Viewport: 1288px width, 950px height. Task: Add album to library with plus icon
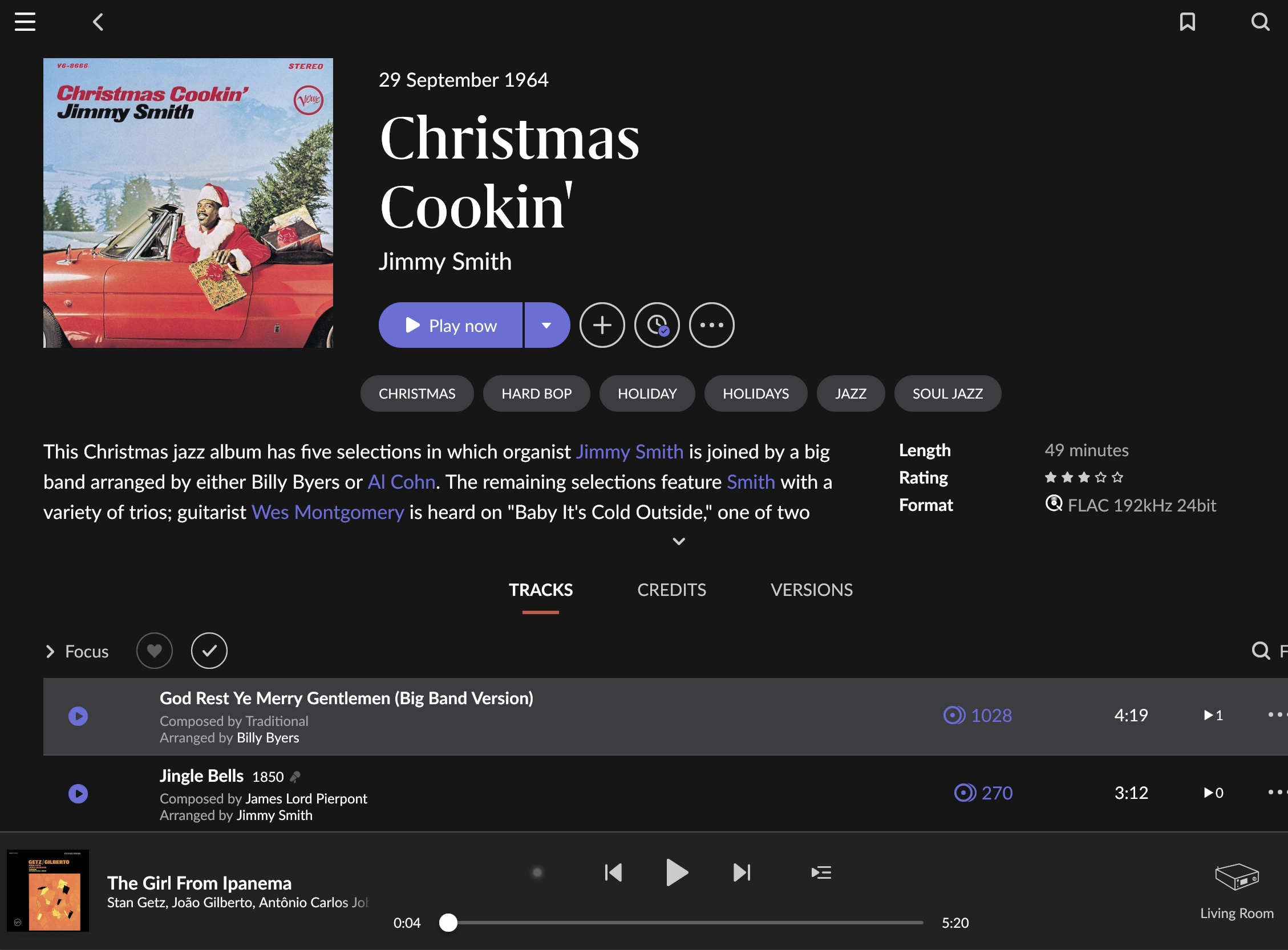coord(602,326)
